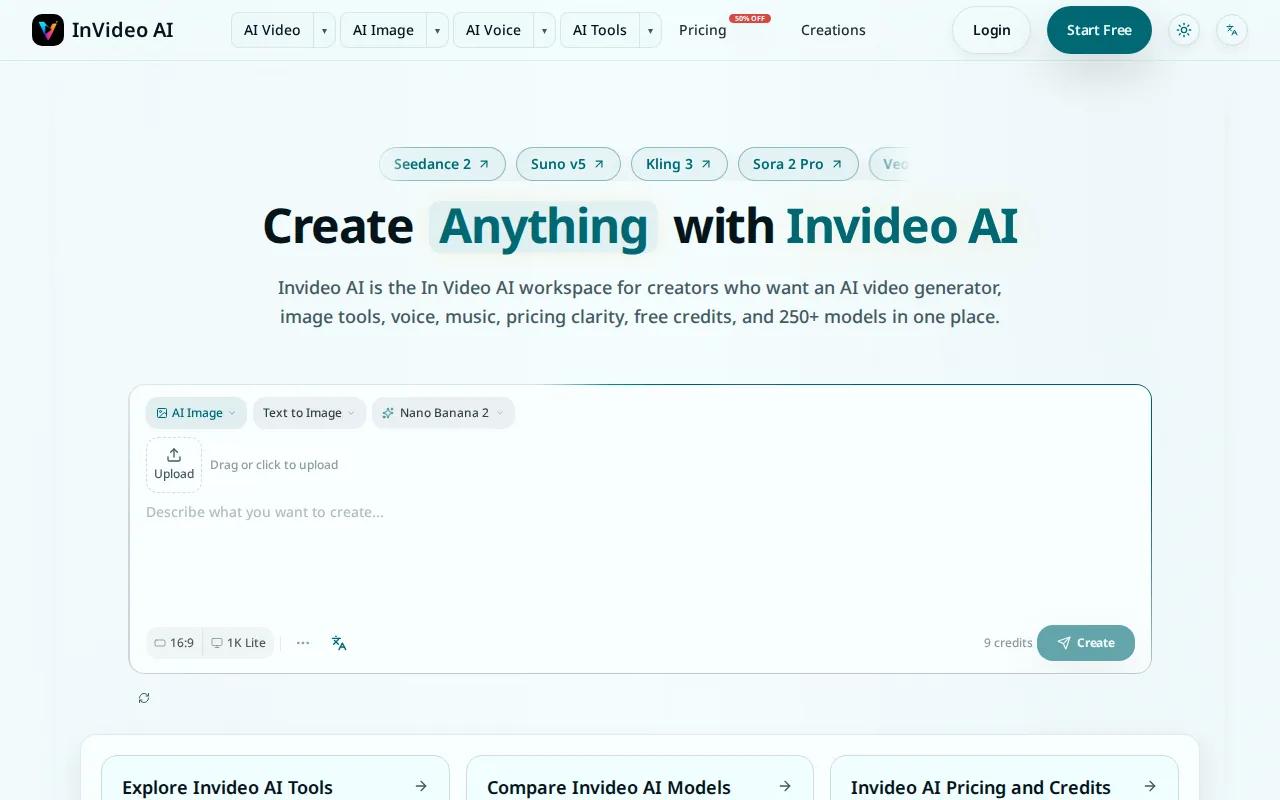Click the arrow on Compare Invideo AI Models

click(x=785, y=786)
